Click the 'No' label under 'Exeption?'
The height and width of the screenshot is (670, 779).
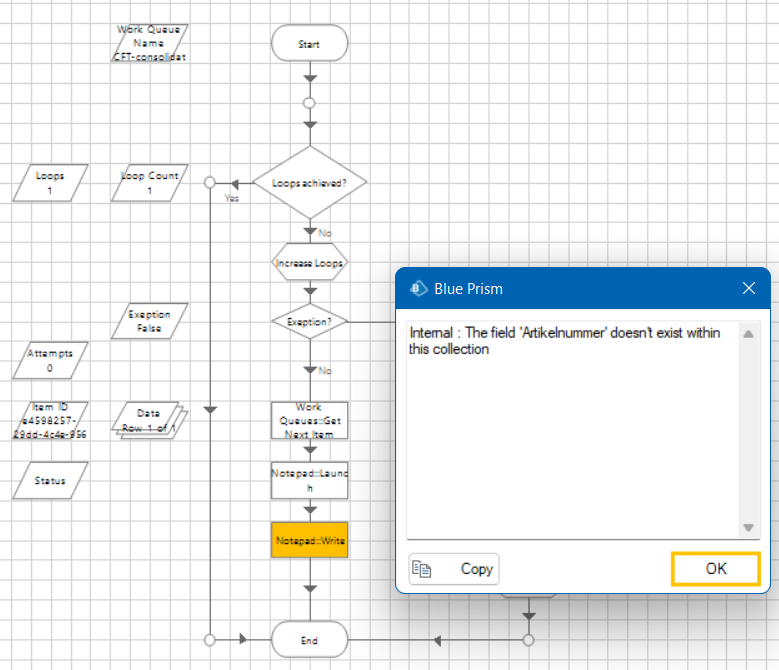[x=325, y=371]
